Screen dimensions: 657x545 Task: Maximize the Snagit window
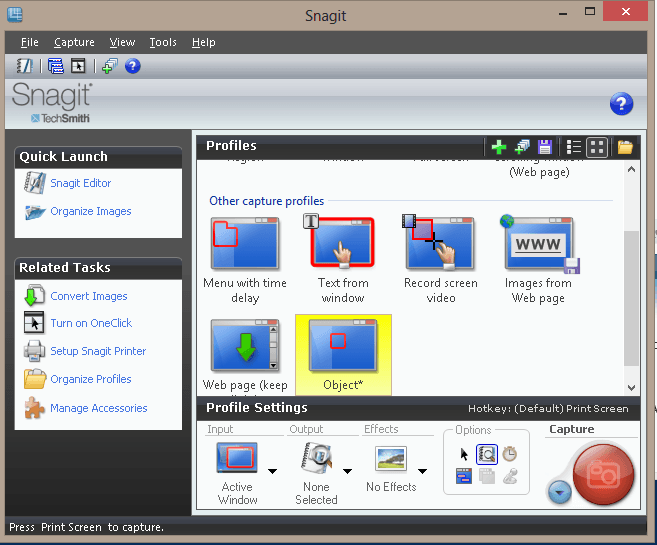pyautogui.click(x=590, y=12)
